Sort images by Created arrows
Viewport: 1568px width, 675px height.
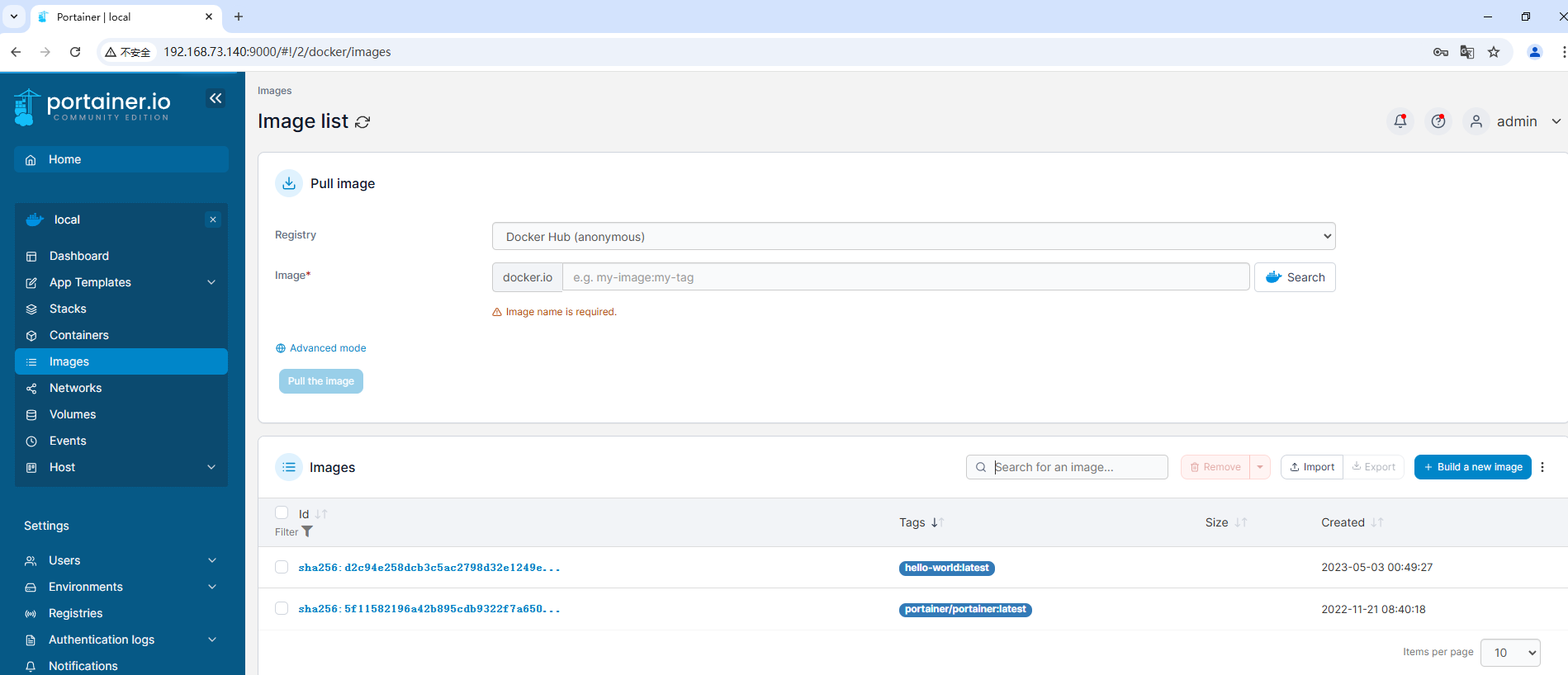pyautogui.click(x=1376, y=522)
